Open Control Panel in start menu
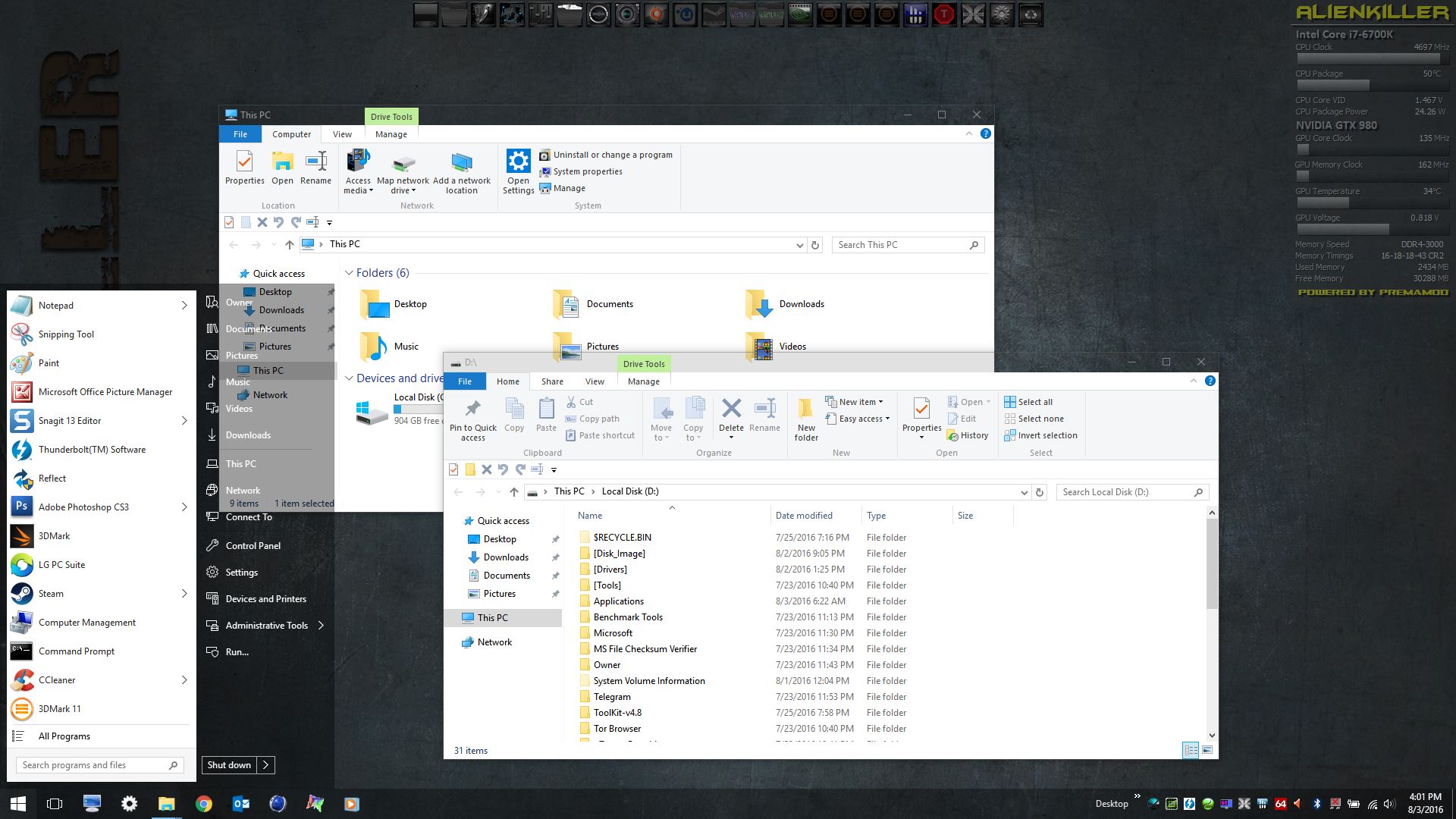The image size is (1456, 819). [x=253, y=546]
